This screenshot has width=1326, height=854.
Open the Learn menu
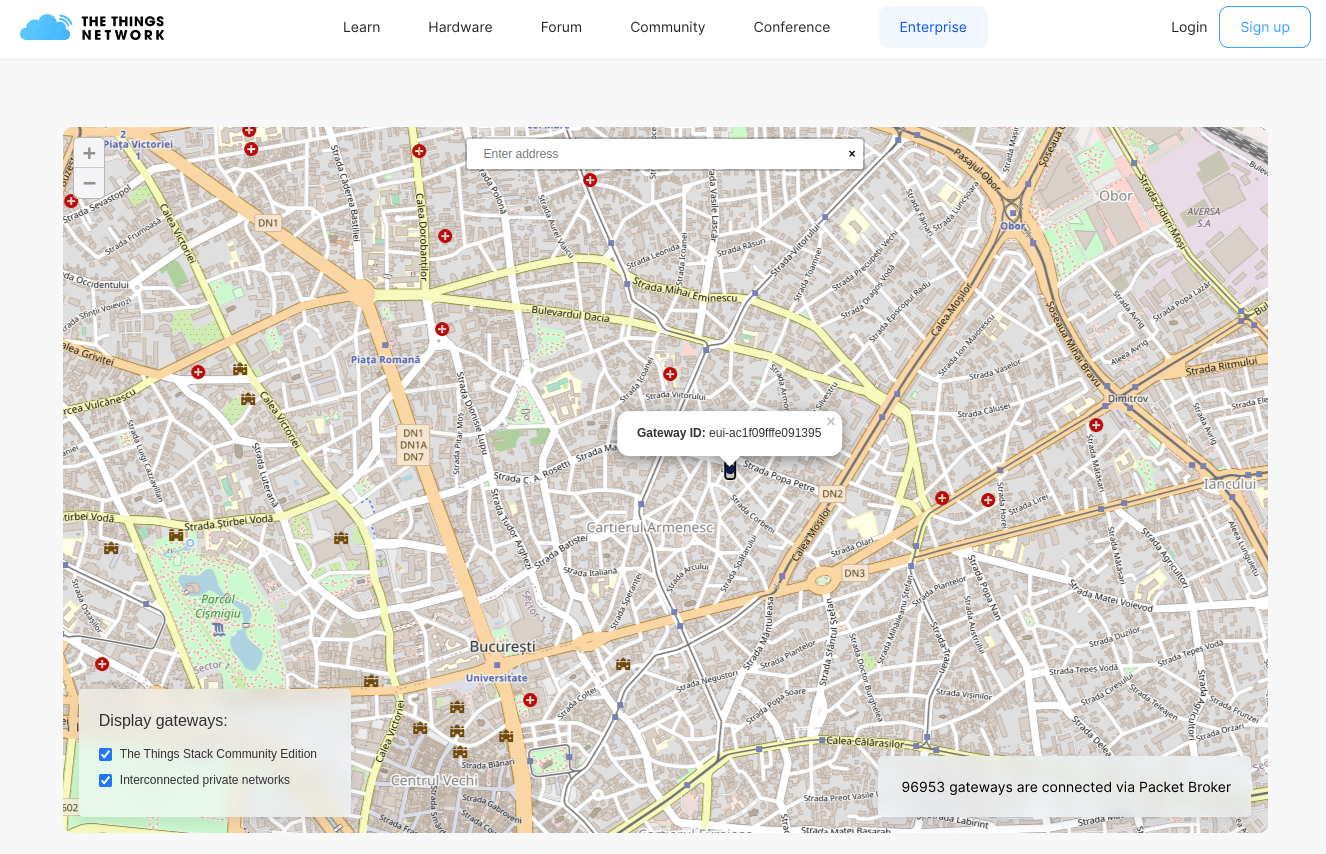pos(361,27)
